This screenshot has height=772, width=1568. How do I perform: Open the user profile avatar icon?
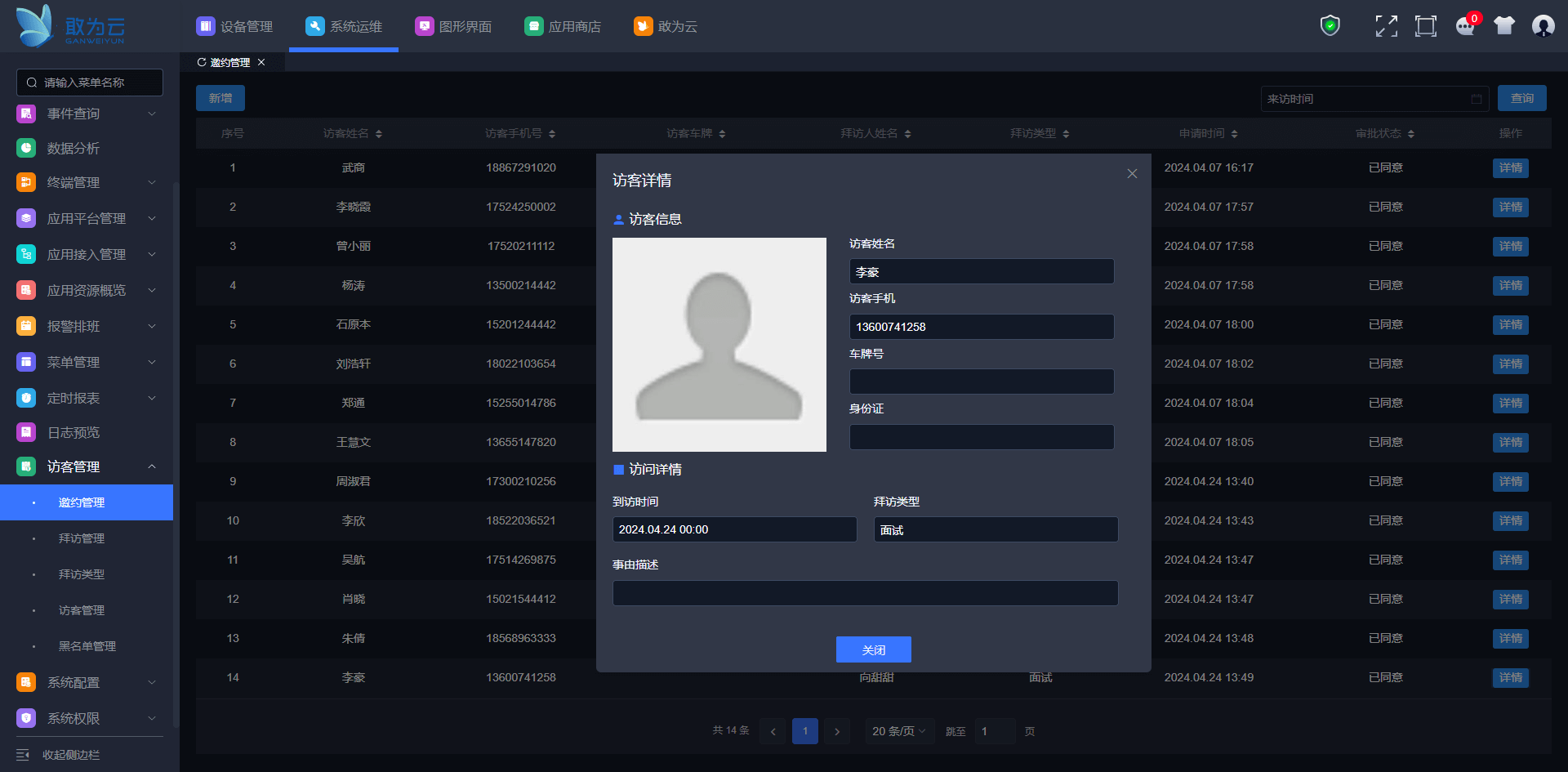click(x=1543, y=26)
